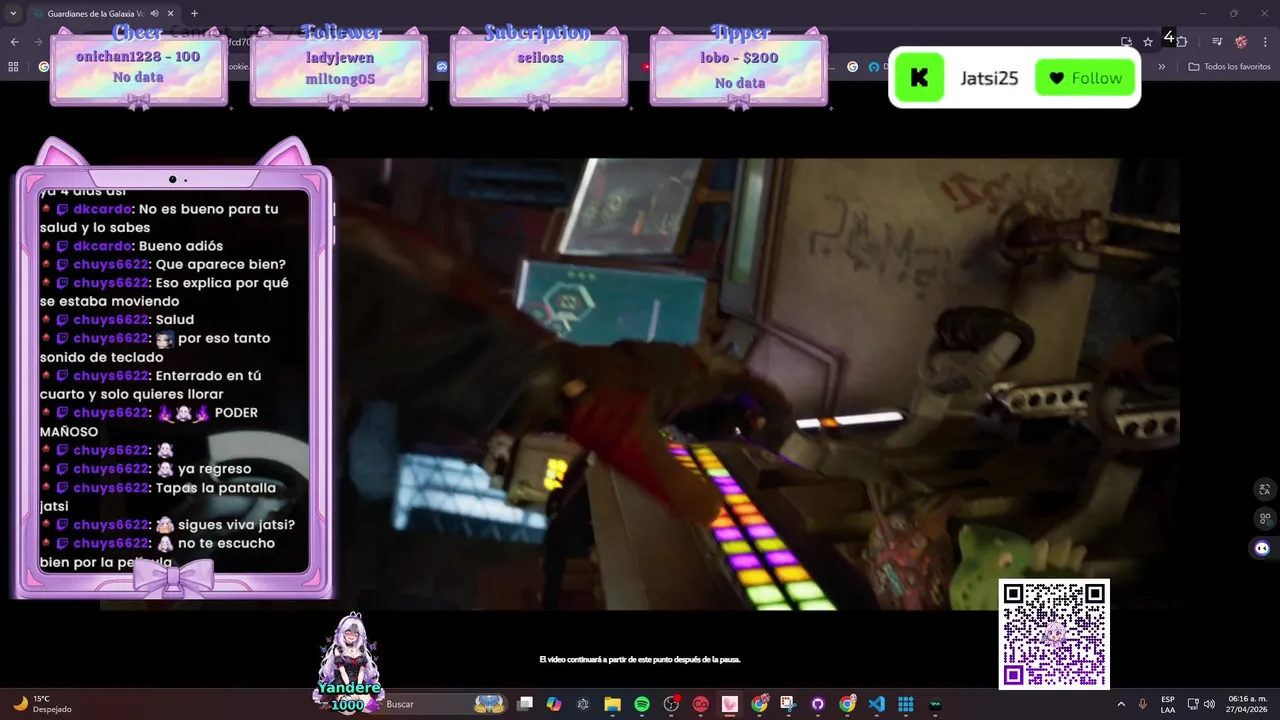Click the chat message 'PODER MAÑOSO'
Screen dimensions: 1280x720
coord(149,422)
